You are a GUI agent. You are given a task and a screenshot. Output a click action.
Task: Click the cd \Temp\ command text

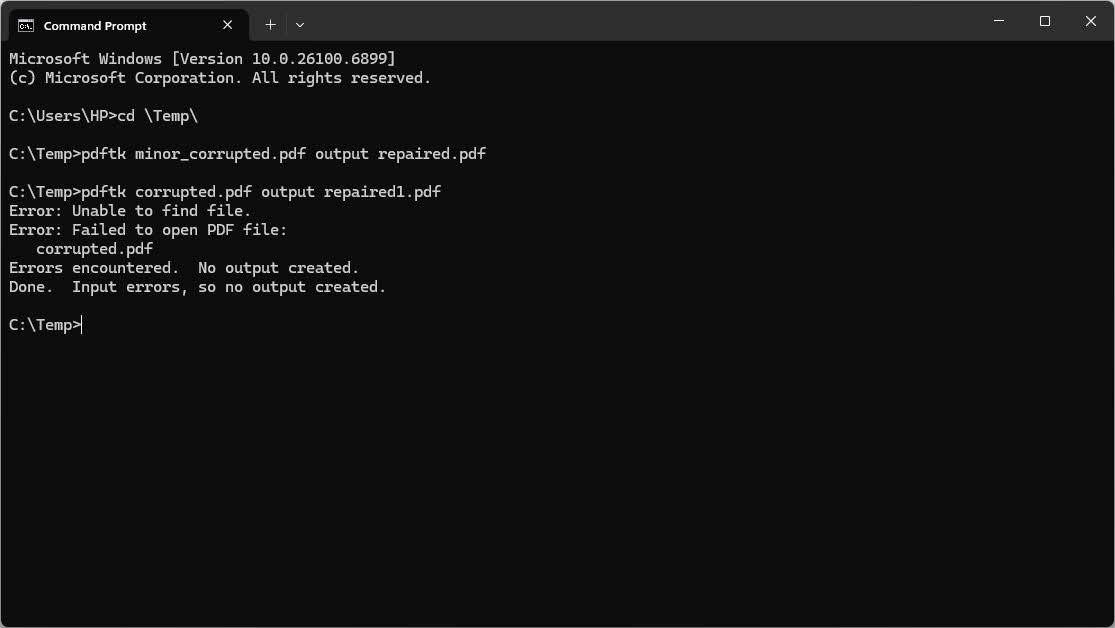(x=155, y=115)
